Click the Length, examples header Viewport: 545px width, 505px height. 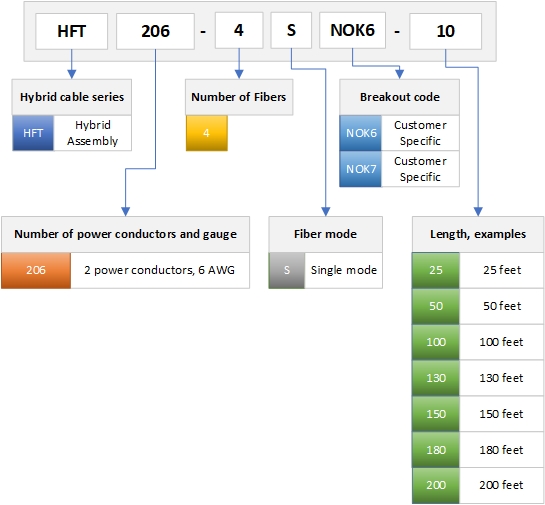(x=478, y=234)
